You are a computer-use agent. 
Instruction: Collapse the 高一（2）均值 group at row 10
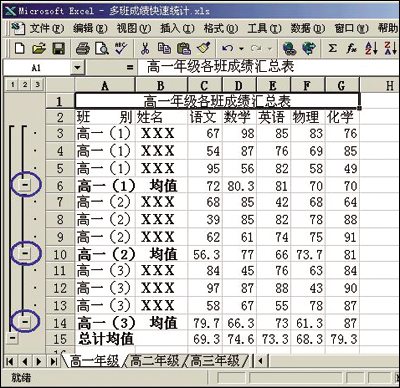(x=25, y=254)
